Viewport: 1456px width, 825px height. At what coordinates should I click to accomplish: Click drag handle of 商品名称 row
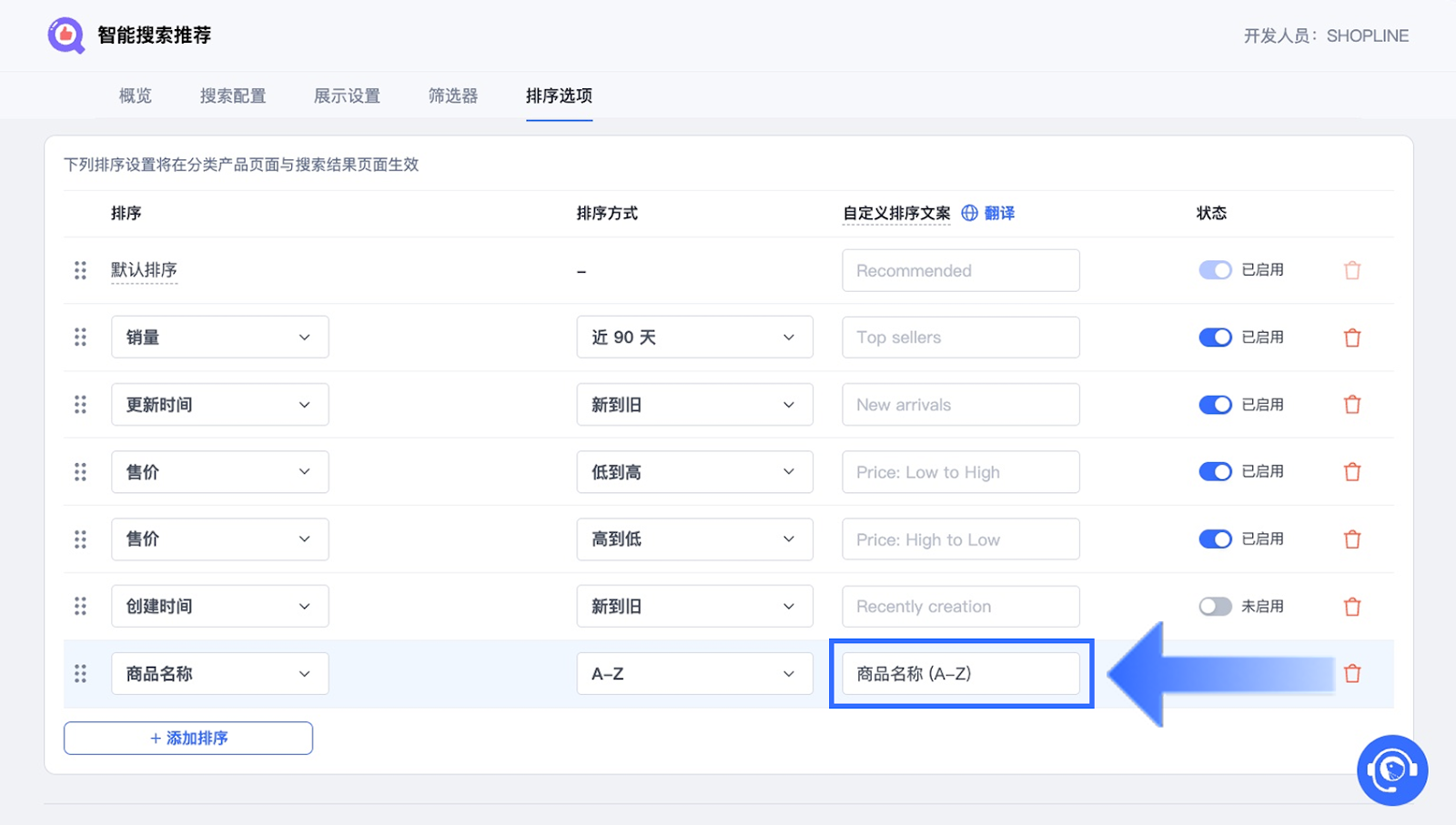(80, 674)
